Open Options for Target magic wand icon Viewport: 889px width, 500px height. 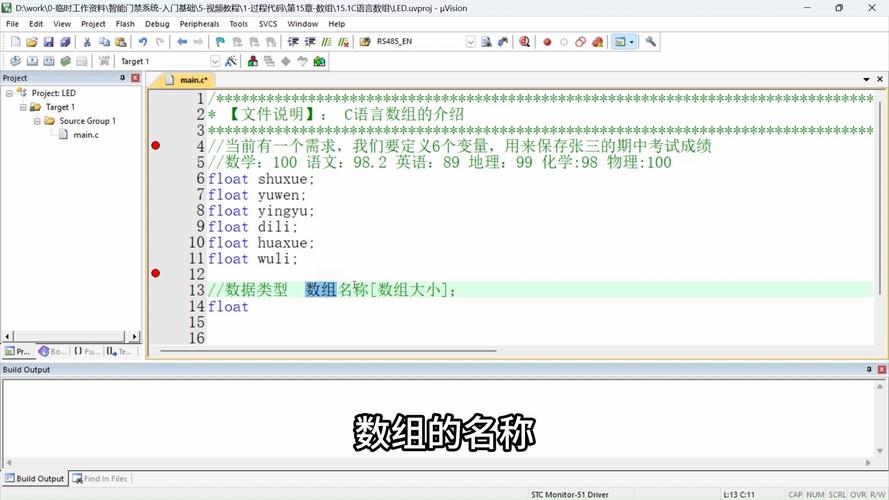coord(231,61)
